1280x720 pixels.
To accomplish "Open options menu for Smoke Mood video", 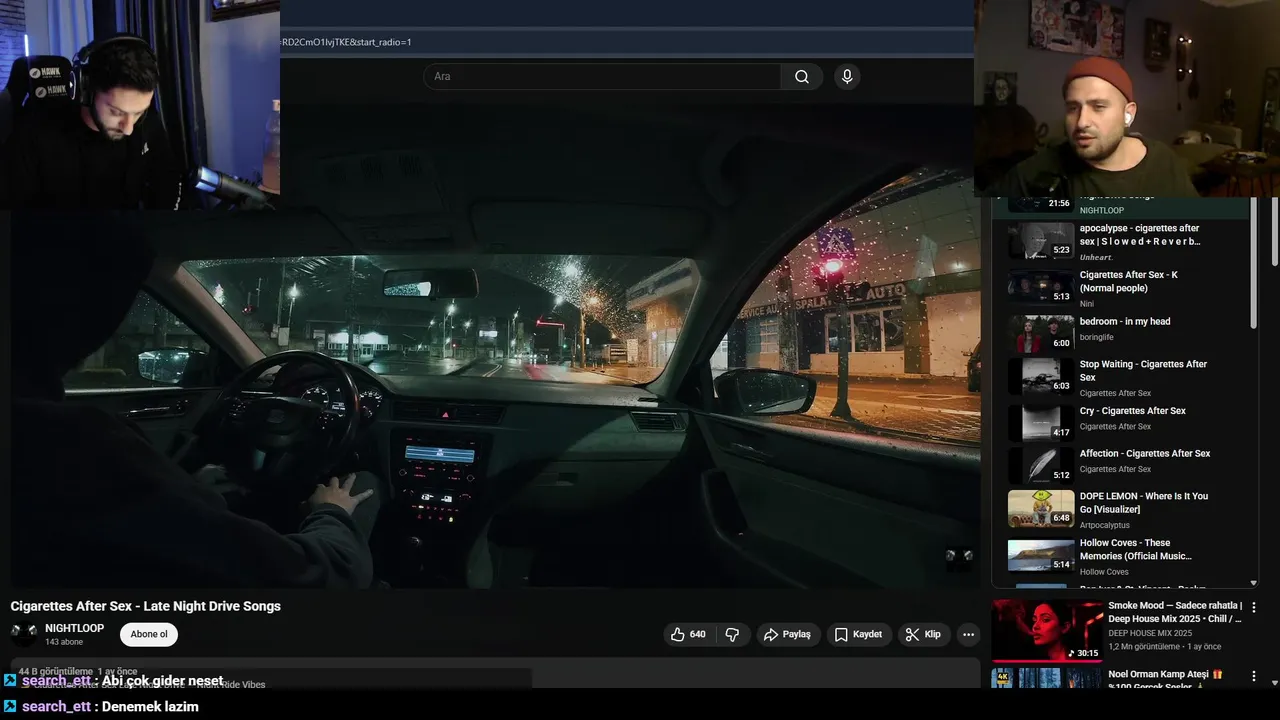I will point(1254,607).
